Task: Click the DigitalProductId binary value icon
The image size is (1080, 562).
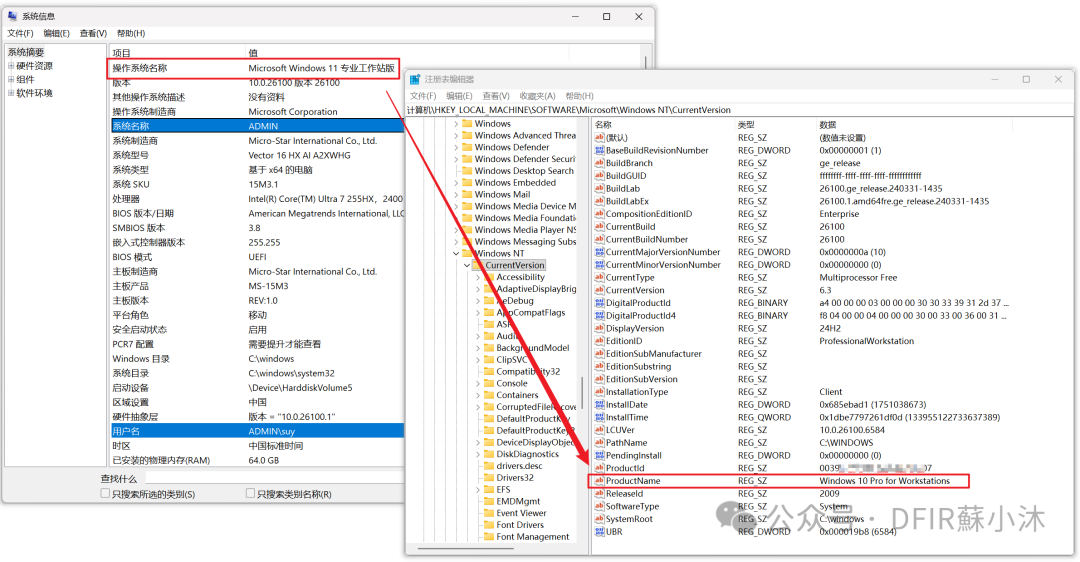Action: pos(599,302)
